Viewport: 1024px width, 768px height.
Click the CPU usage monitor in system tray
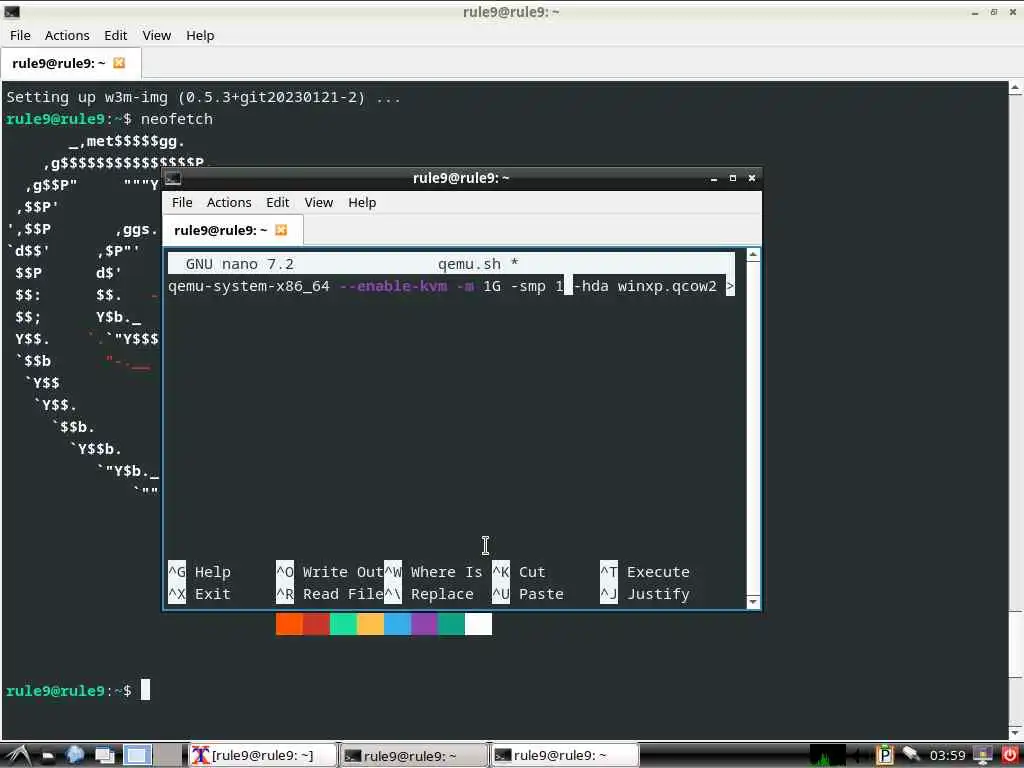click(x=828, y=756)
